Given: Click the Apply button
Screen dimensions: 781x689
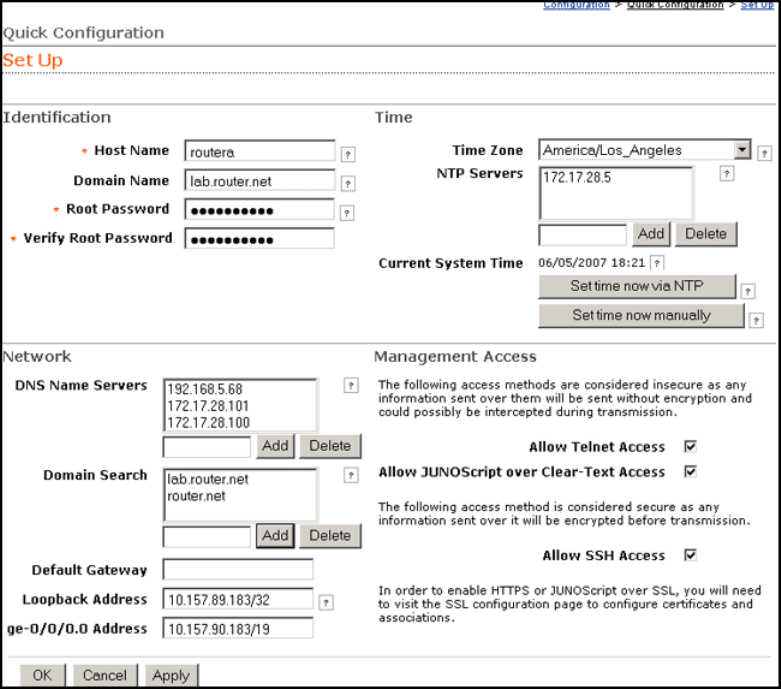Looking at the screenshot, I should coord(171,676).
